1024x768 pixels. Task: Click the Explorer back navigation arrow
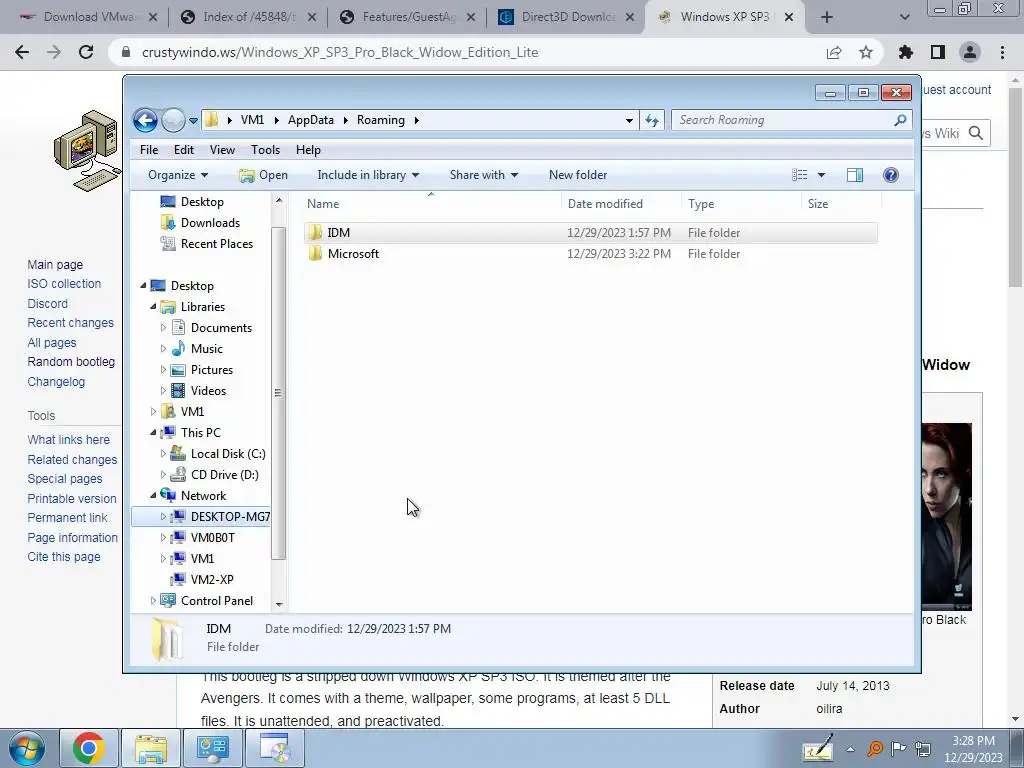(145, 121)
